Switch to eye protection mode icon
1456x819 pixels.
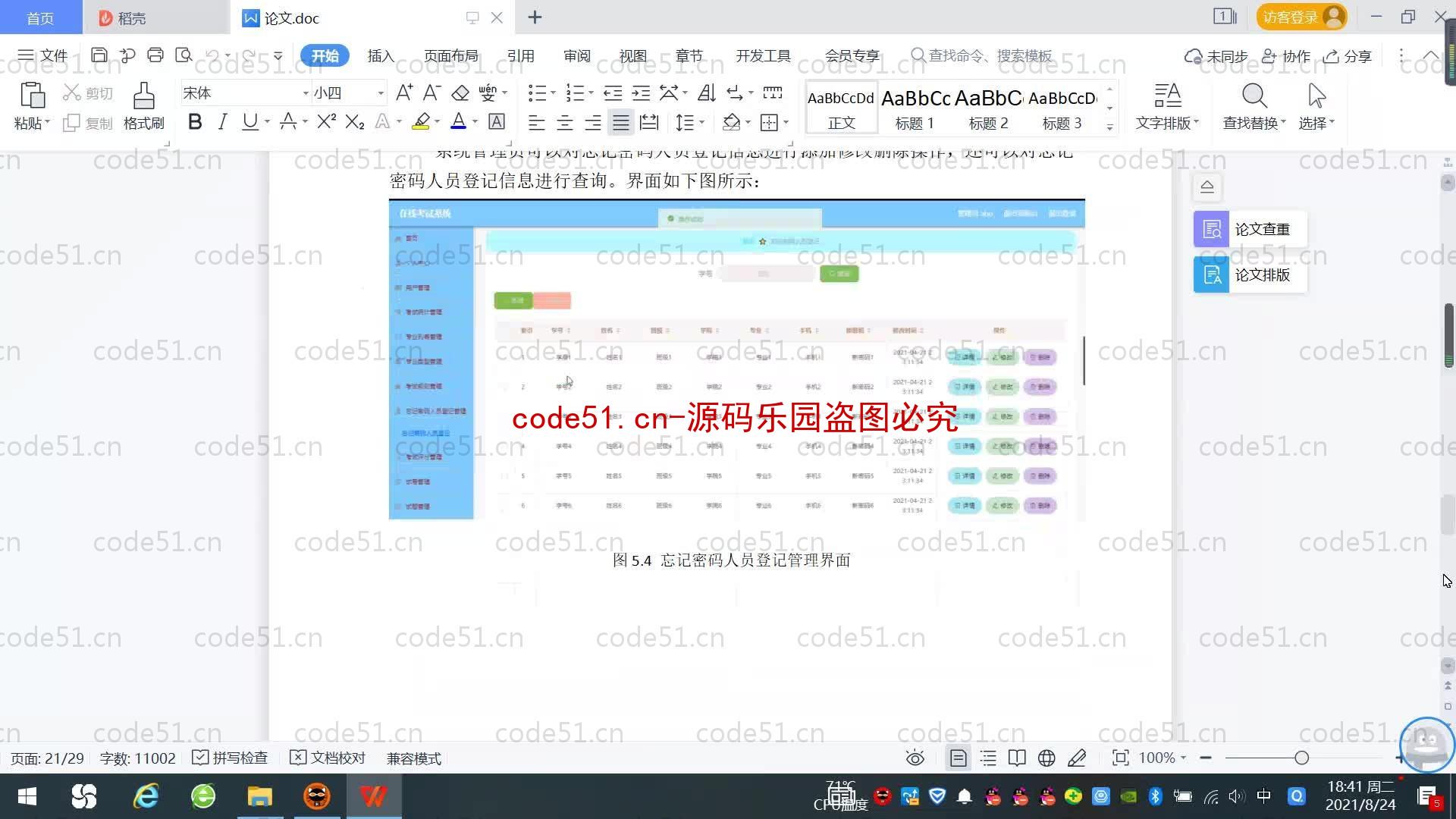pyautogui.click(x=915, y=758)
